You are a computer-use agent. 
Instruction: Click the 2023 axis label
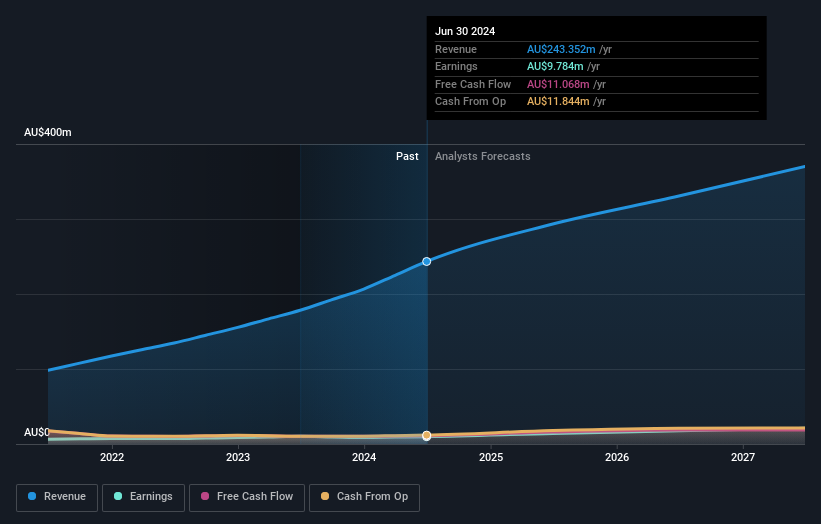coord(238,457)
